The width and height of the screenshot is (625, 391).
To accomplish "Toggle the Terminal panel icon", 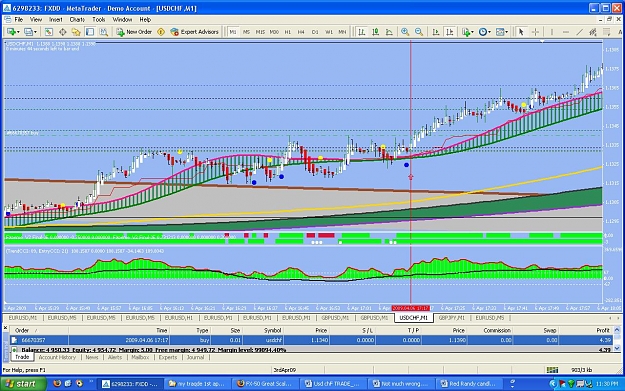I will point(90,32).
